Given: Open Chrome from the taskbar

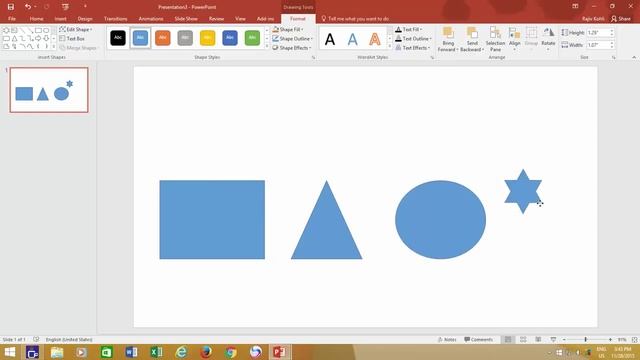Looking at the screenshot, I should pyautogui.click(x=231, y=352).
